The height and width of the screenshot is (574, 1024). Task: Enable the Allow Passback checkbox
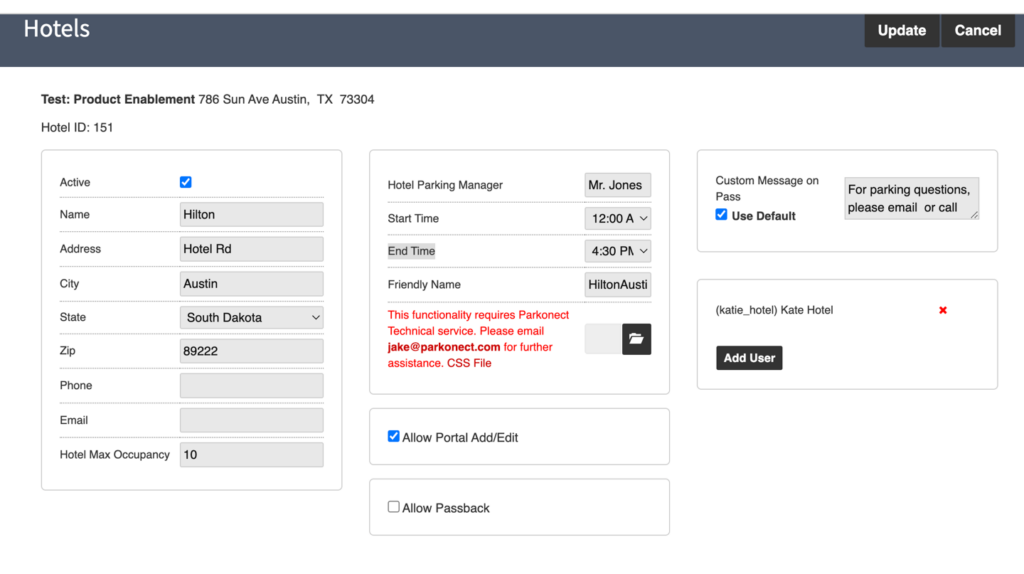pyautogui.click(x=394, y=507)
